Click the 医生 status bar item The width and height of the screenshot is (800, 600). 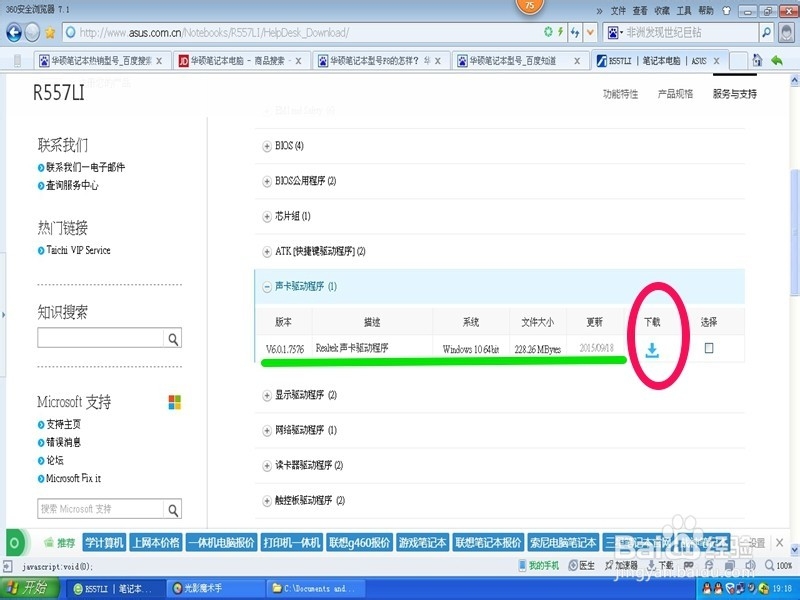[x=582, y=565]
